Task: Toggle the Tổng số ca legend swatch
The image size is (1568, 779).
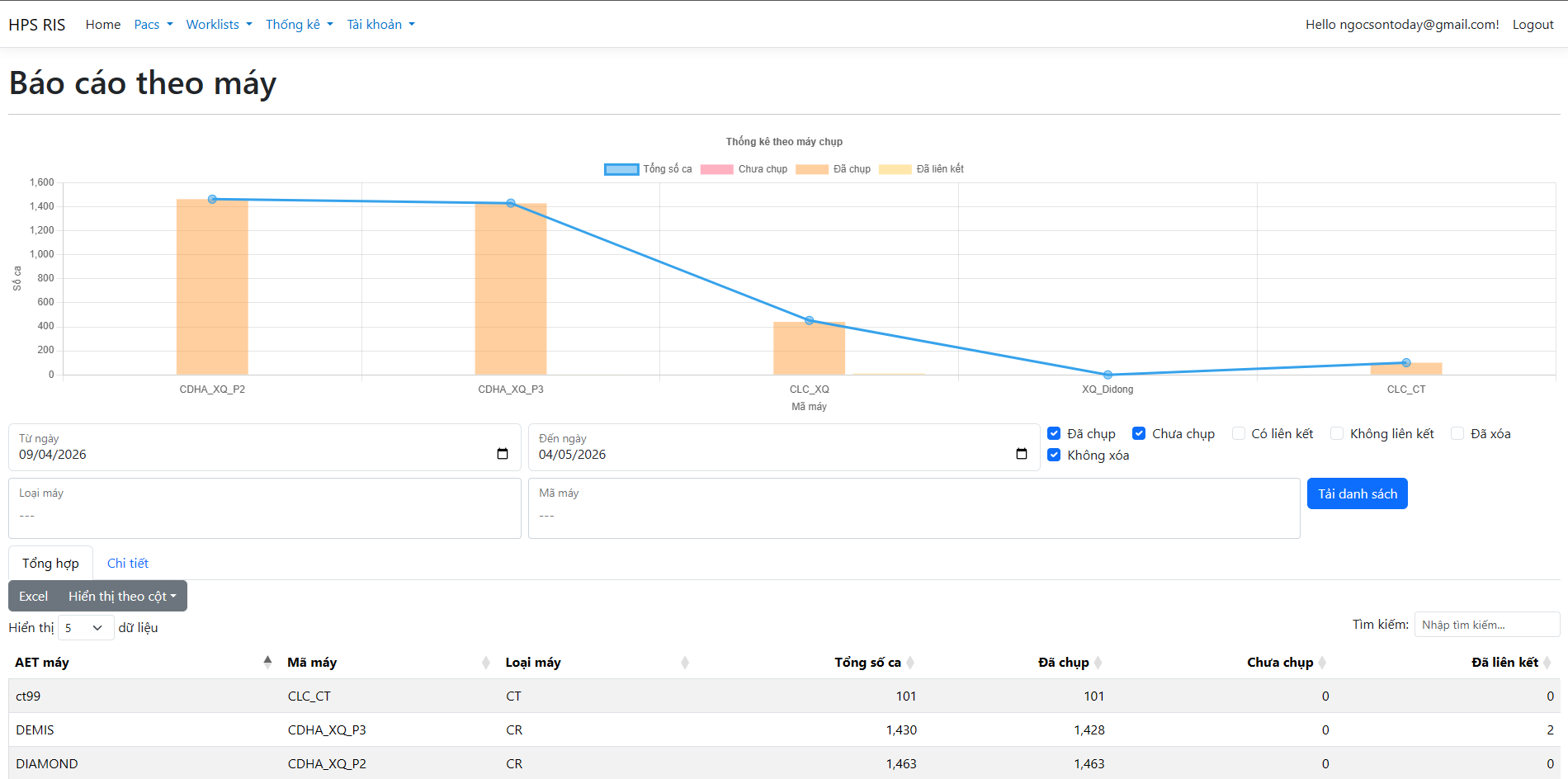Action: [x=621, y=169]
